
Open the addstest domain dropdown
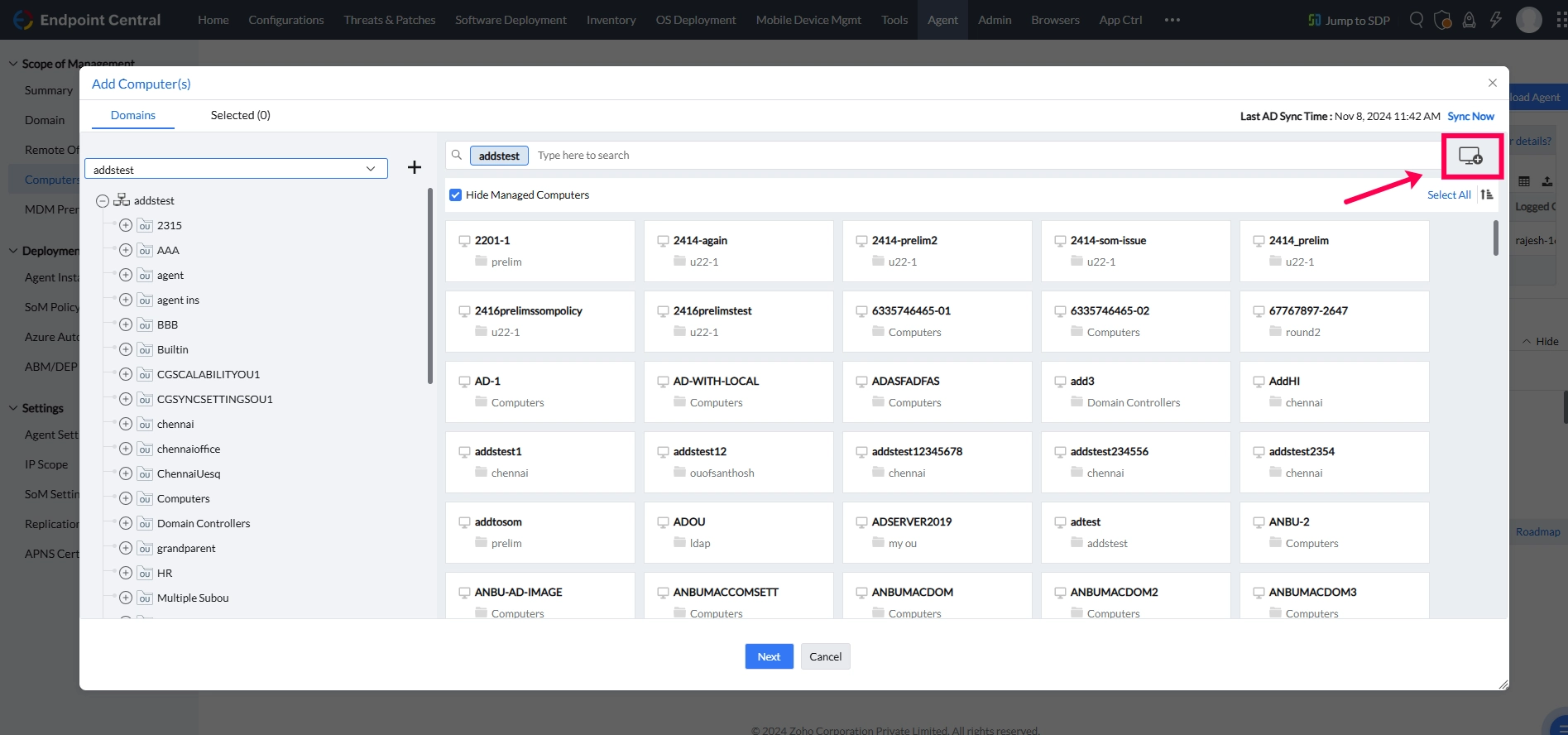coord(236,169)
